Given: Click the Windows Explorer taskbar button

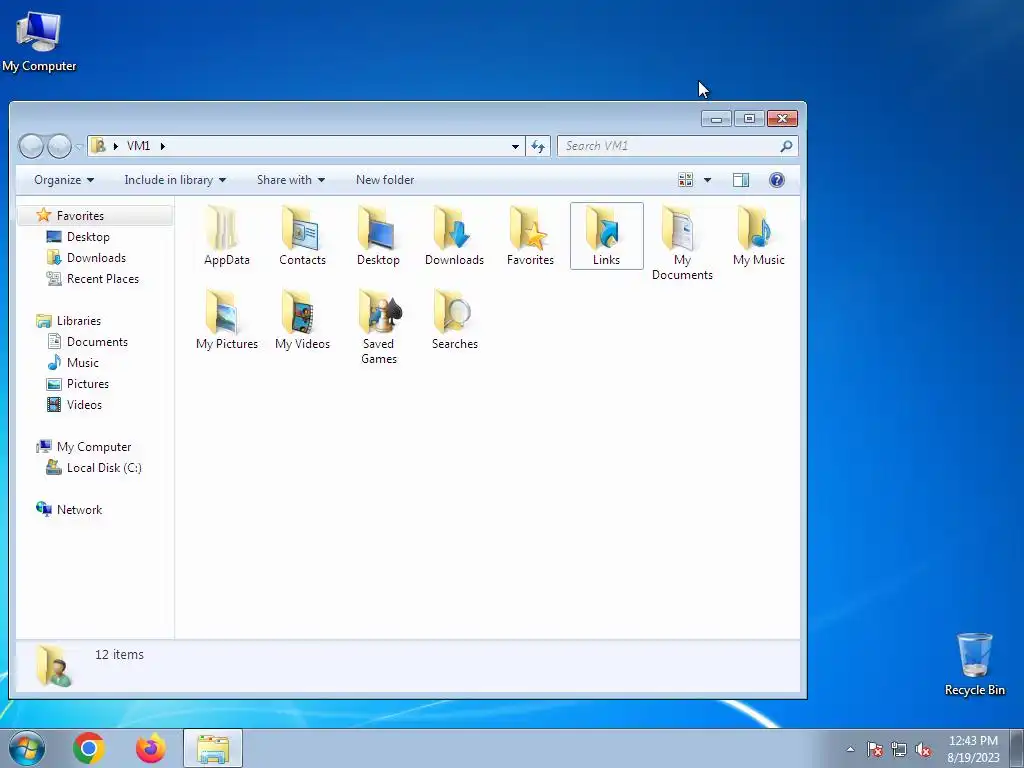Looking at the screenshot, I should click(213, 748).
